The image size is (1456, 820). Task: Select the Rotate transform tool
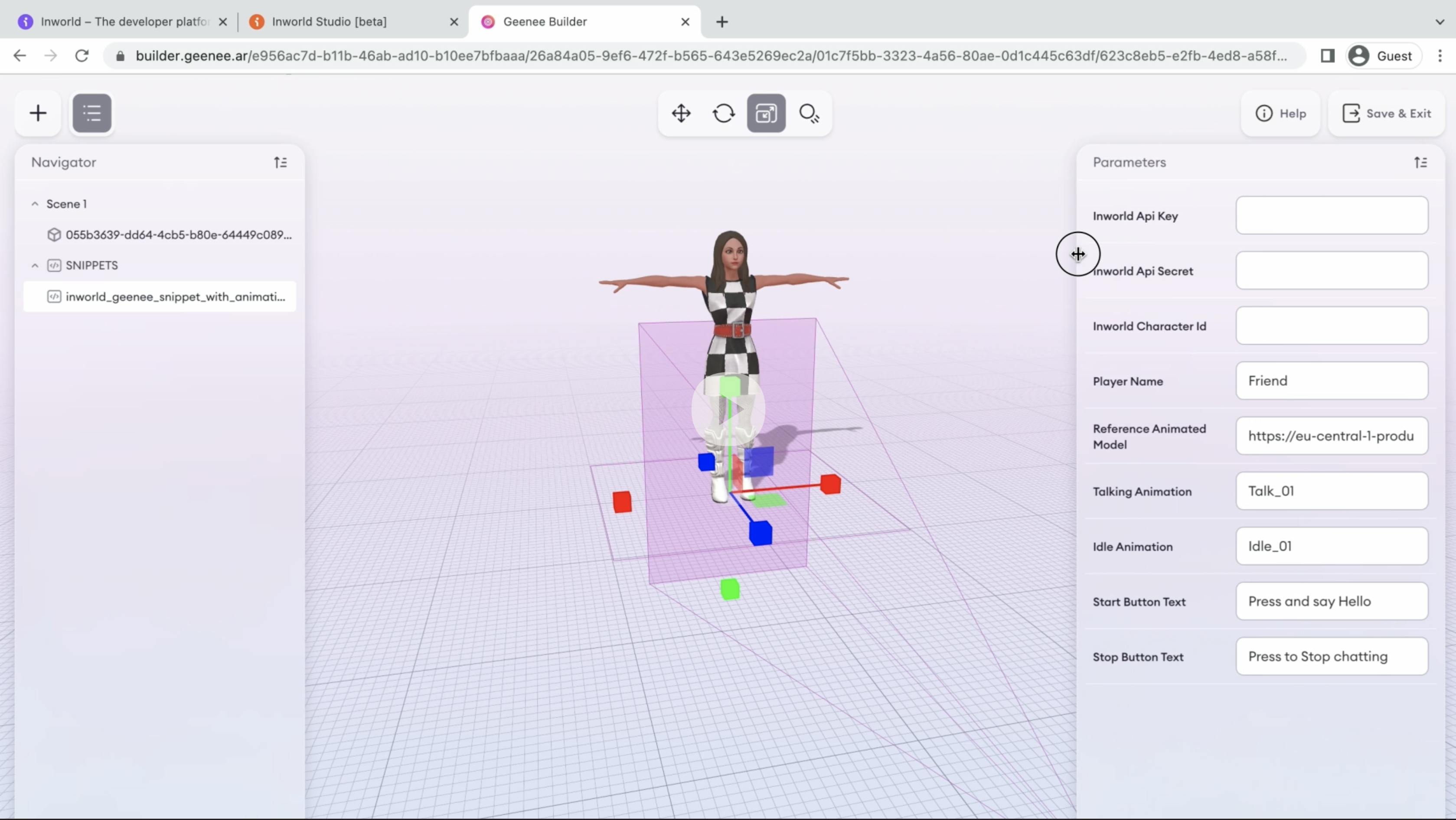[724, 113]
